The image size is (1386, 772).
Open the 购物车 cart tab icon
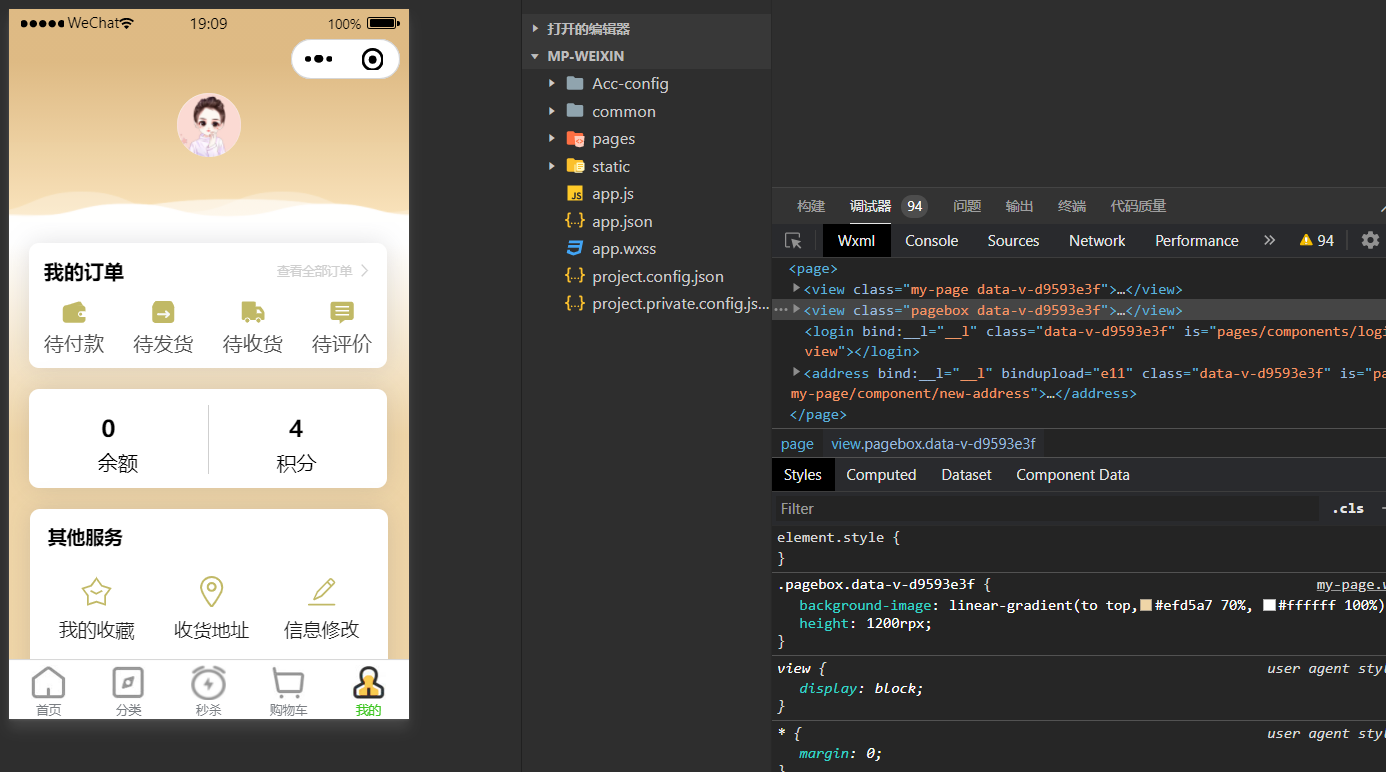point(288,684)
